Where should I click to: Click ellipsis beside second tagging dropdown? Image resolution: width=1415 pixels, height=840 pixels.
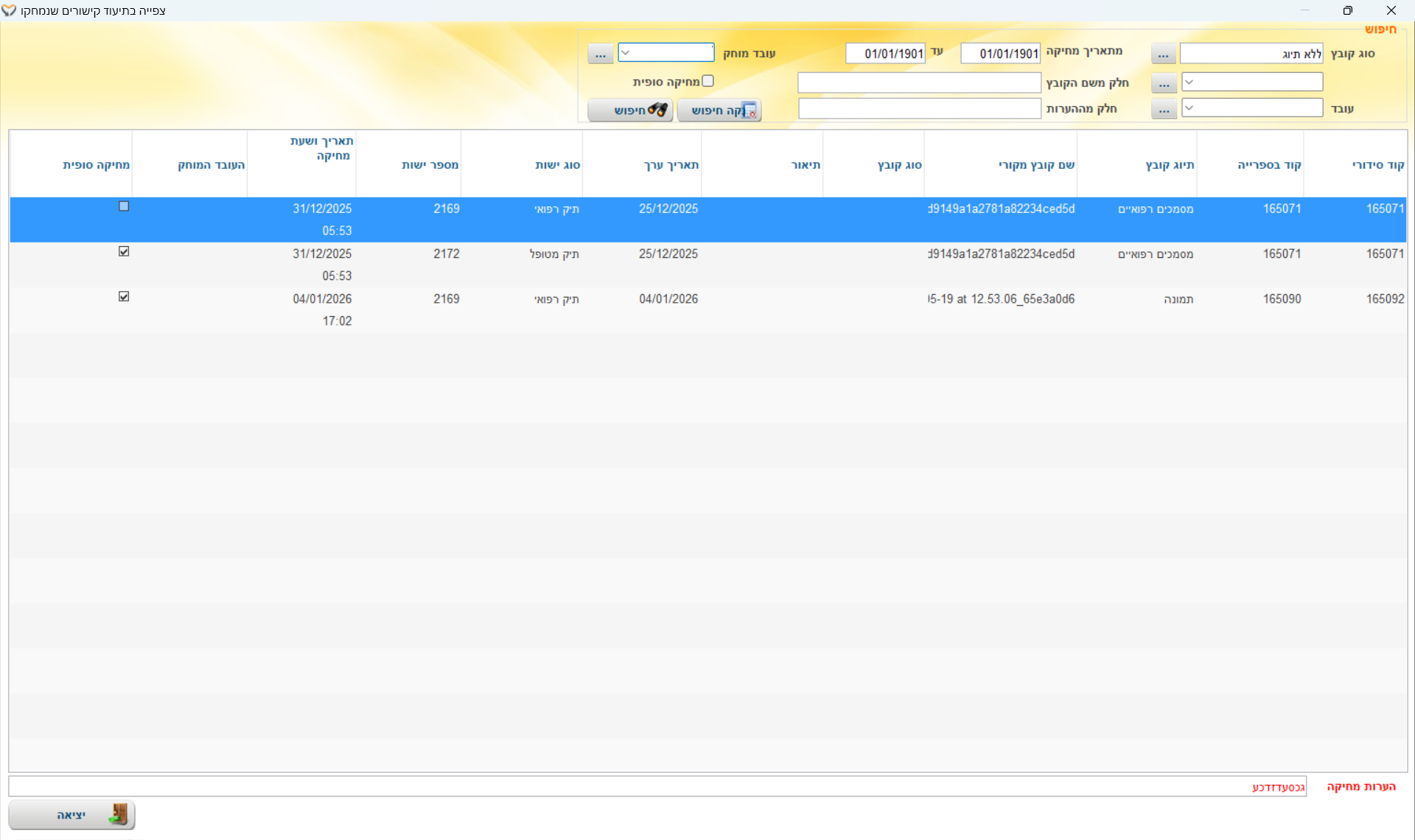click(x=1163, y=83)
